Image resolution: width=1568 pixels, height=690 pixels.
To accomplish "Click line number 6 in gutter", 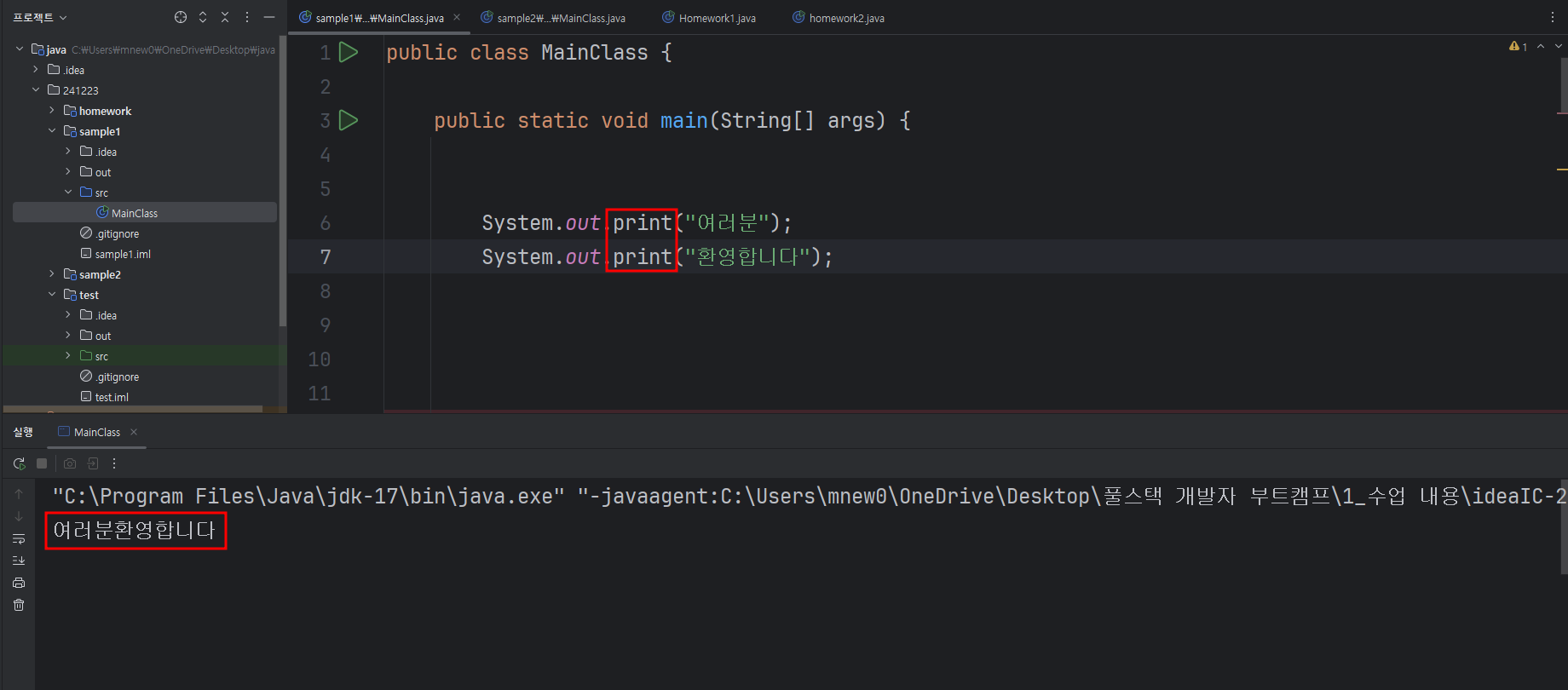I will pos(325,223).
